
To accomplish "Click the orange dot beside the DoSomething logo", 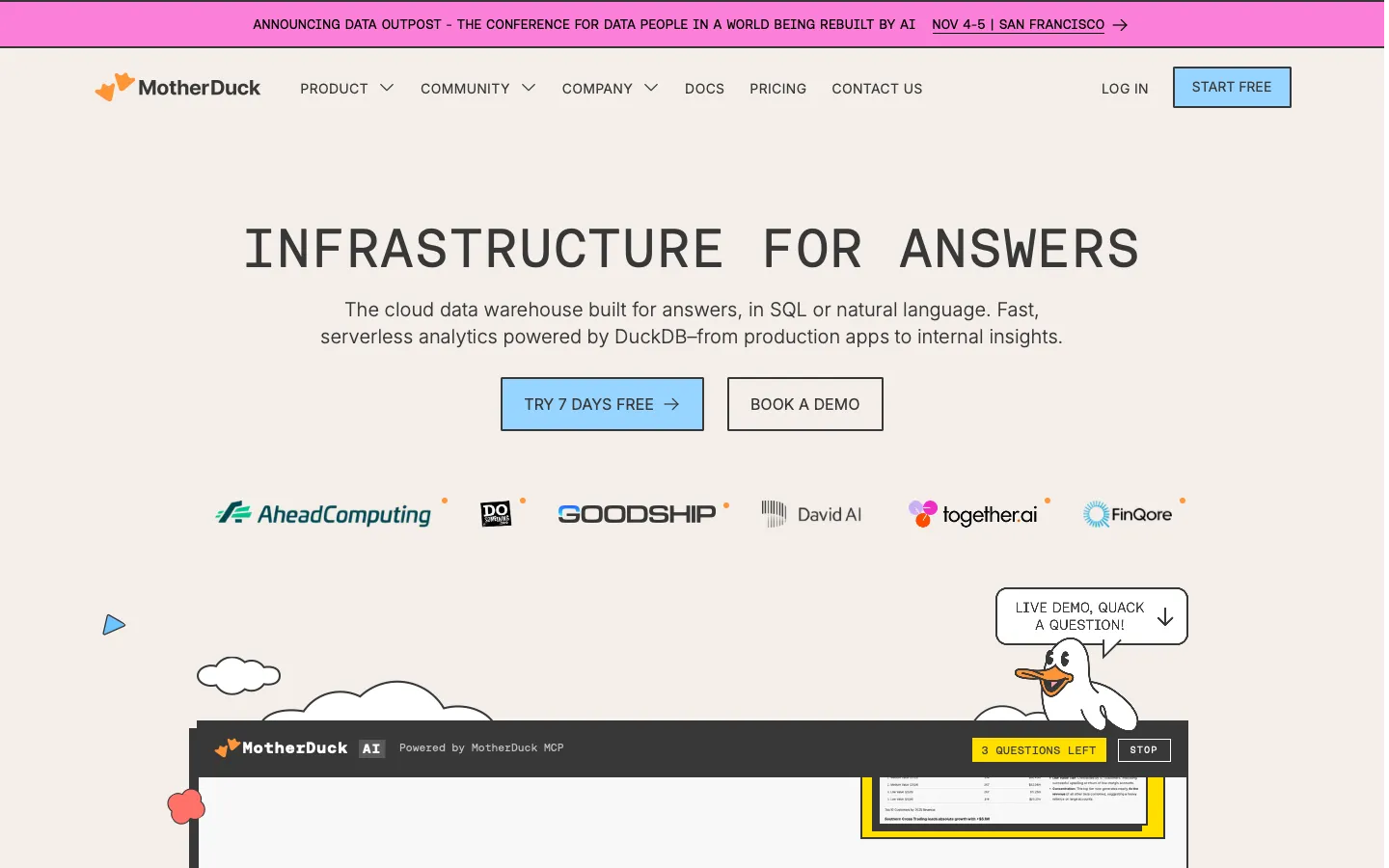I will [x=523, y=501].
